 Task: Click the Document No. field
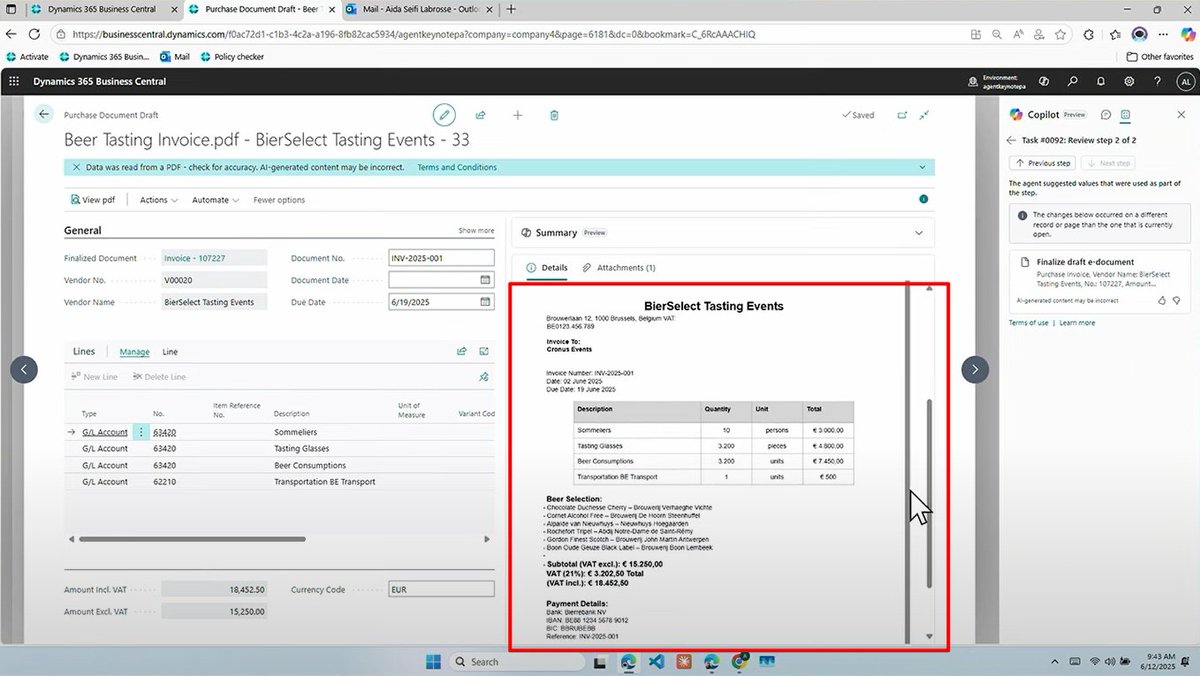(441, 258)
